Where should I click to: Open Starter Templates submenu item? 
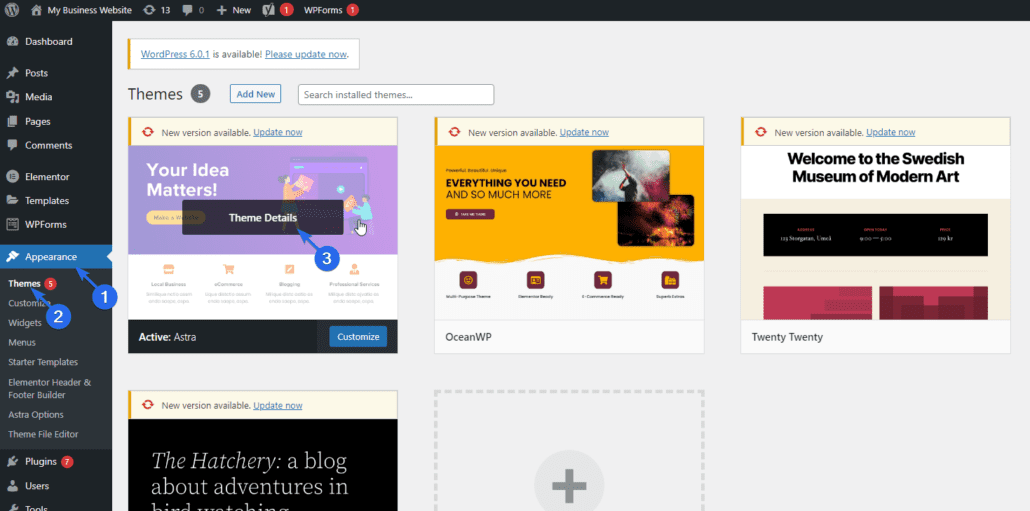point(43,362)
